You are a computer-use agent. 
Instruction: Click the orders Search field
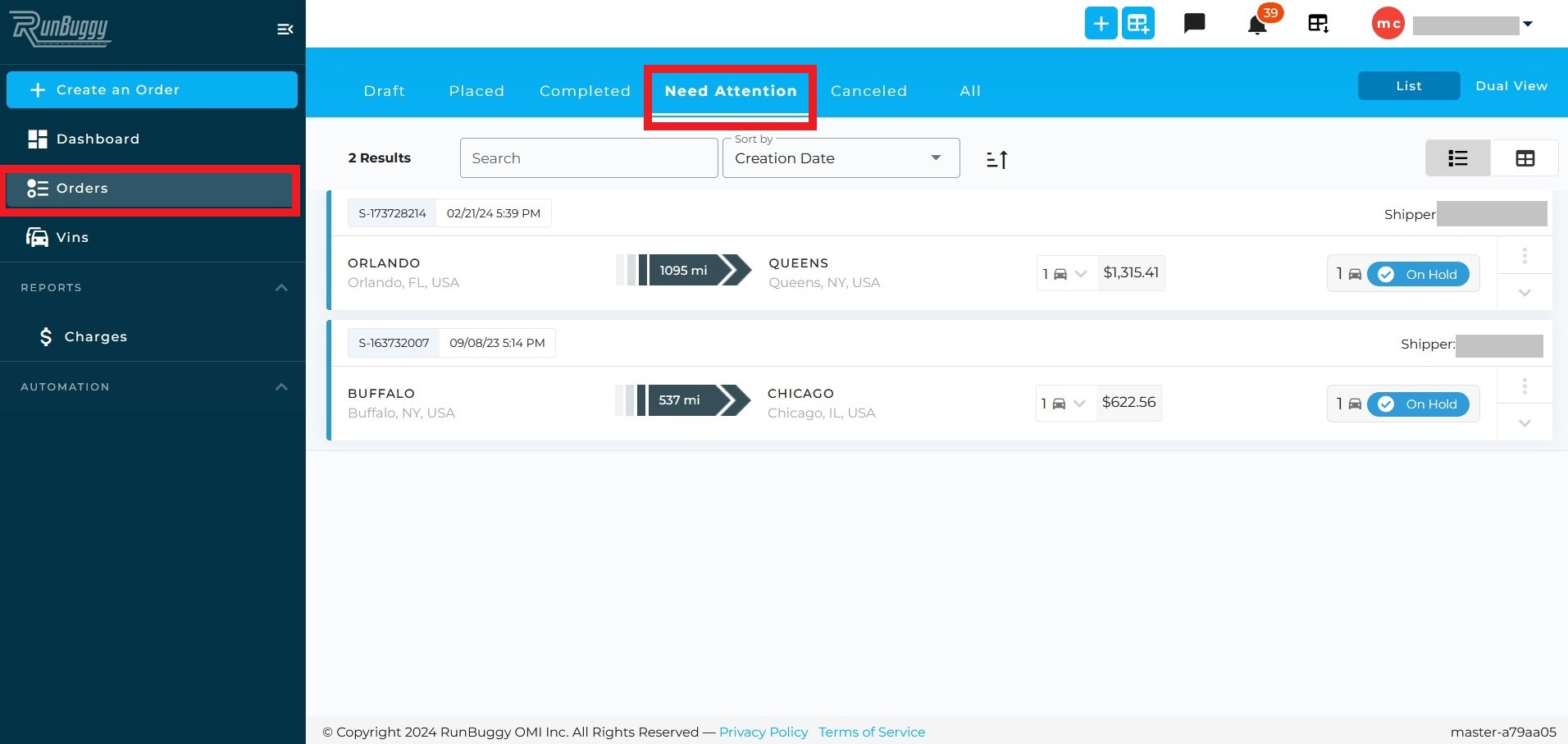(x=589, y=158)
